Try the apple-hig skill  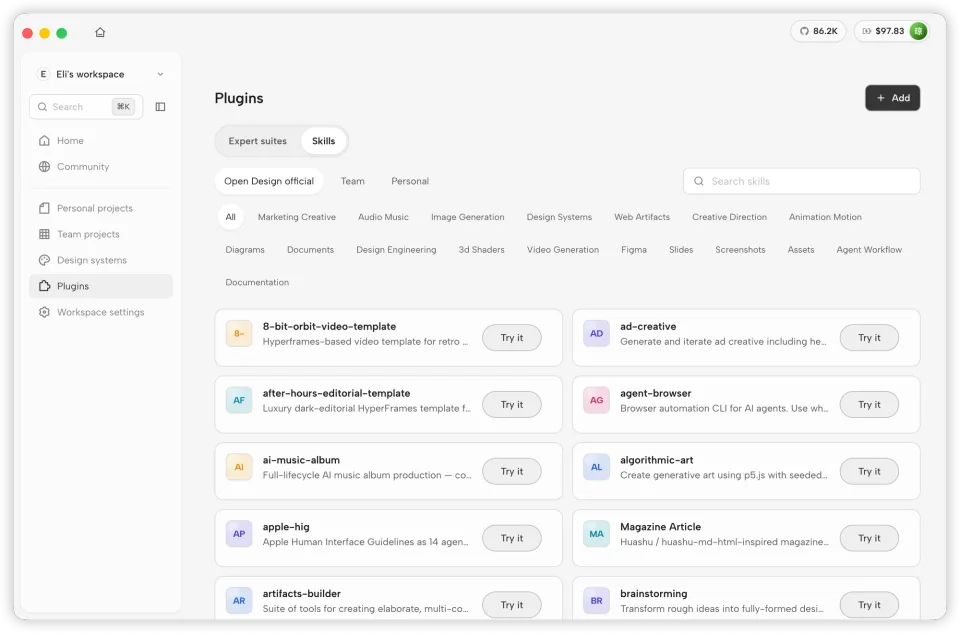click(x=512, y=538)
